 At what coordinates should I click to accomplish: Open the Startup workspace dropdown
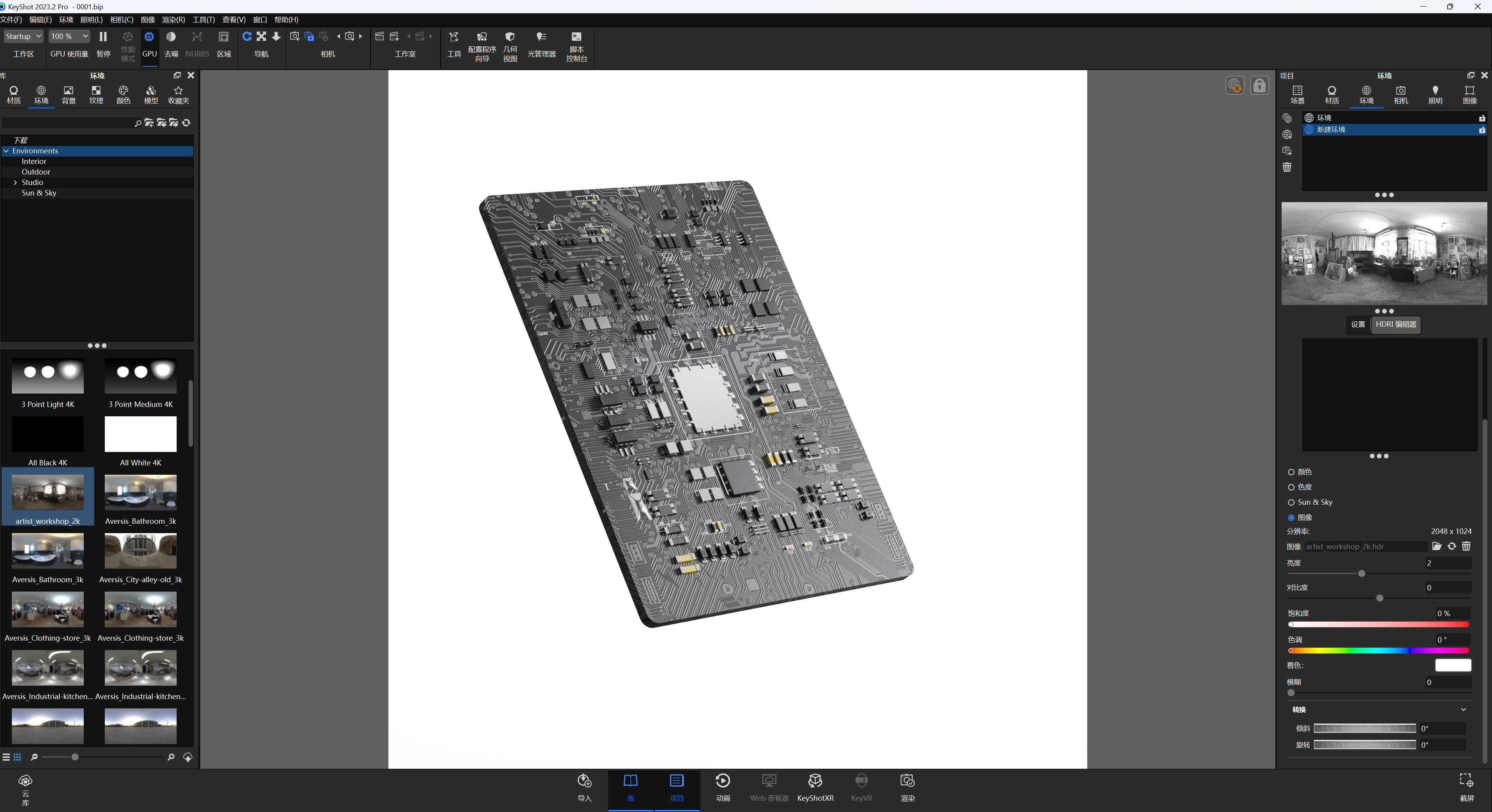[23, 36]
